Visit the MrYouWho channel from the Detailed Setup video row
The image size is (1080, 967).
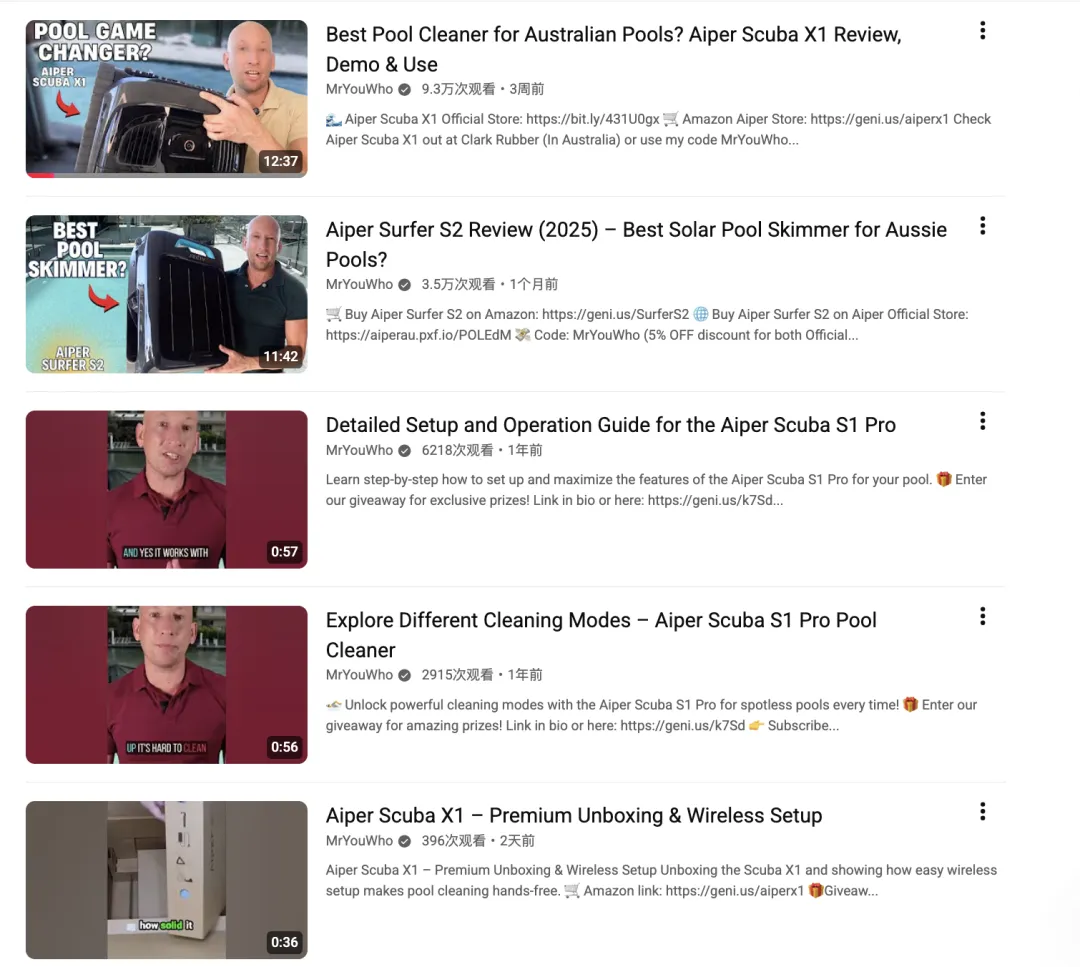[x=359, y=450]
